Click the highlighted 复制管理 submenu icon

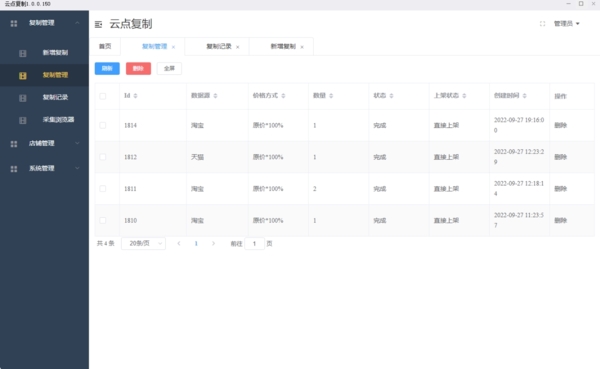23,75
